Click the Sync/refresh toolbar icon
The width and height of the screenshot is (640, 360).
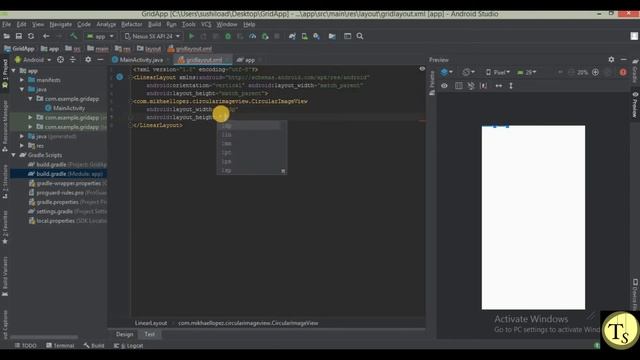tap(31, 36)
